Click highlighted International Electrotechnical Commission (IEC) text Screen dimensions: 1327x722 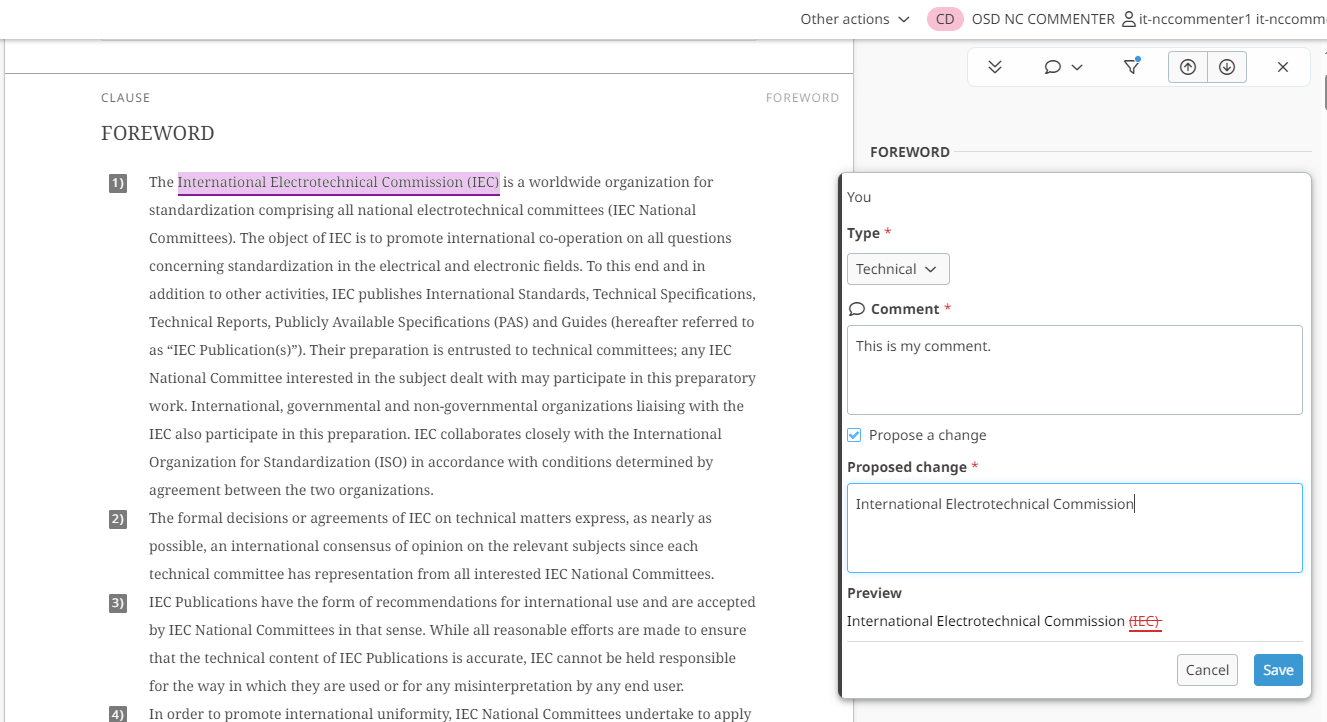(x=338, y=182)
